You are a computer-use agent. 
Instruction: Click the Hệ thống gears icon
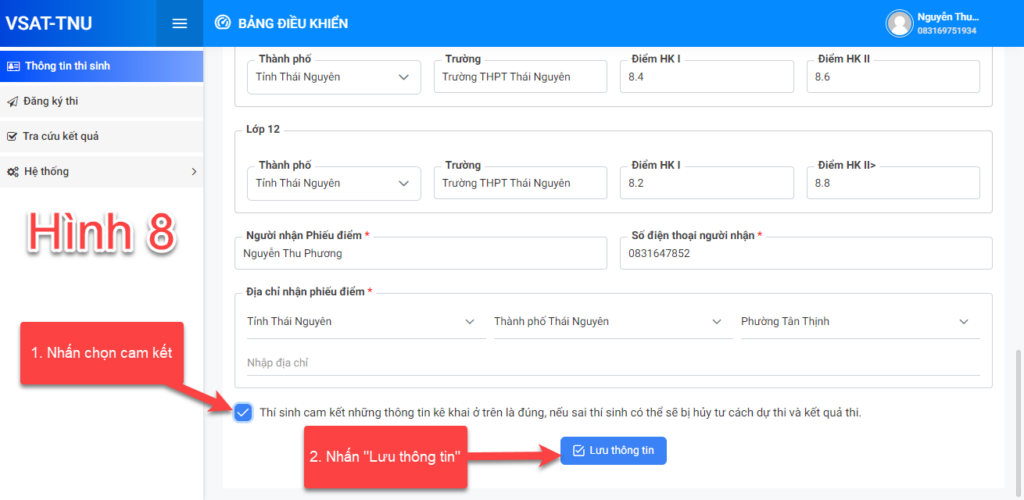click(13, 171)
